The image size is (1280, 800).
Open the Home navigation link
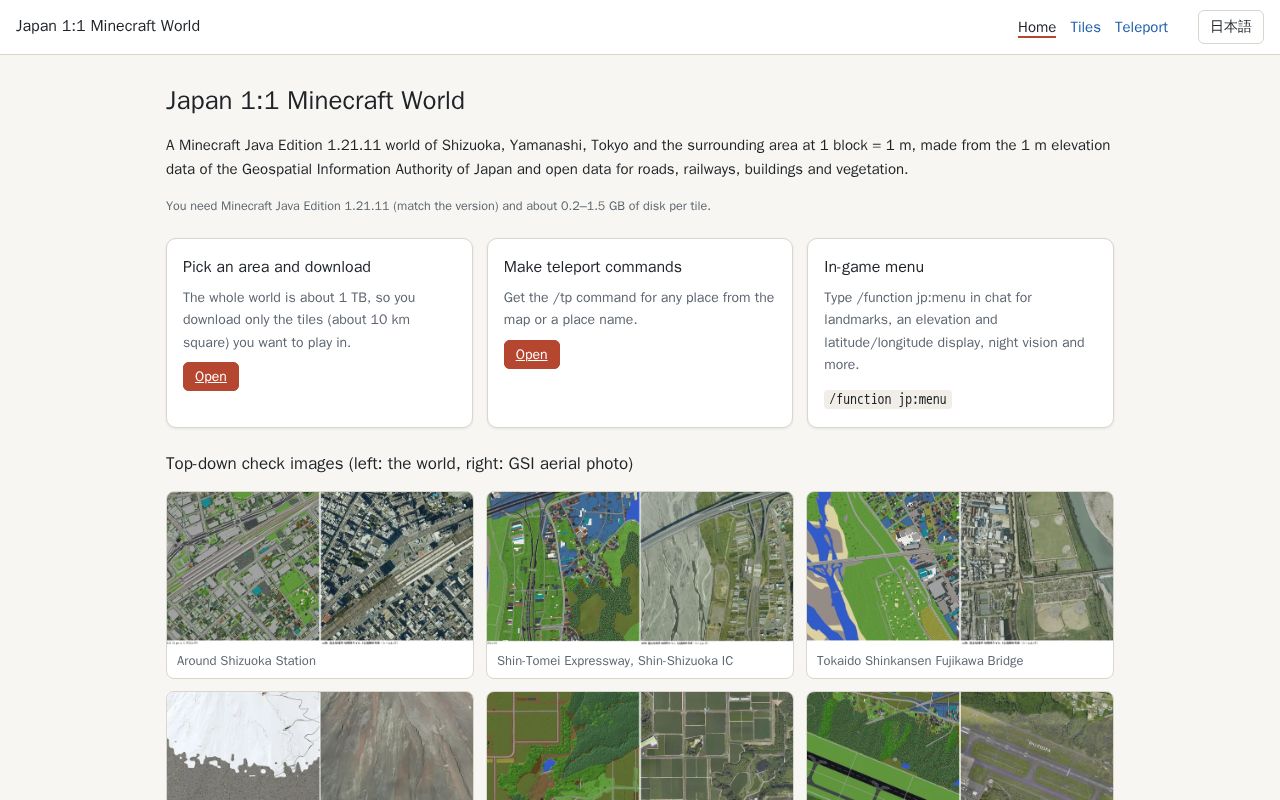coord(1037,27)
